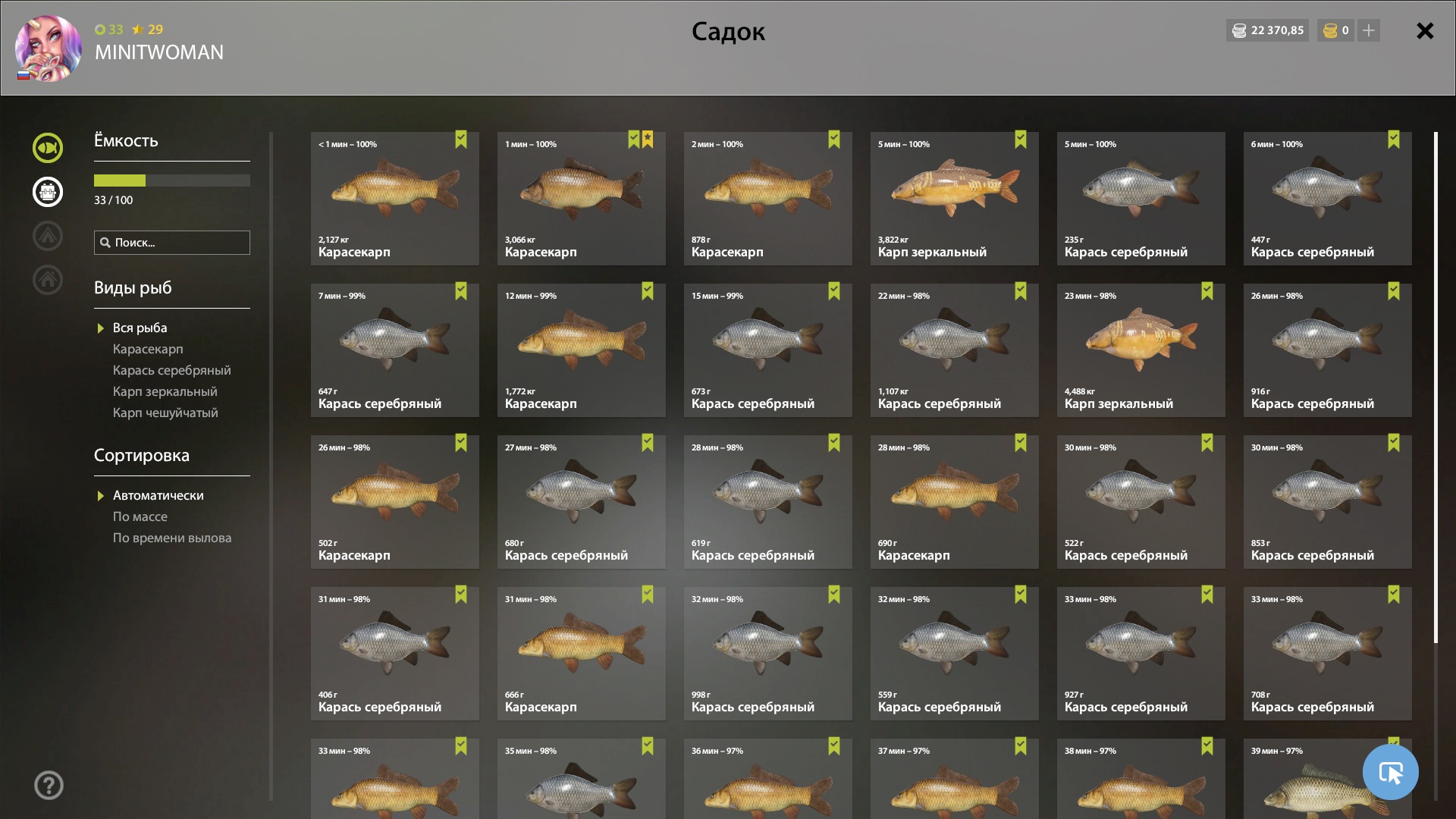Screen dimensions: 1456x819
Task: Open the home base sidebar icon
Action: 47,280
